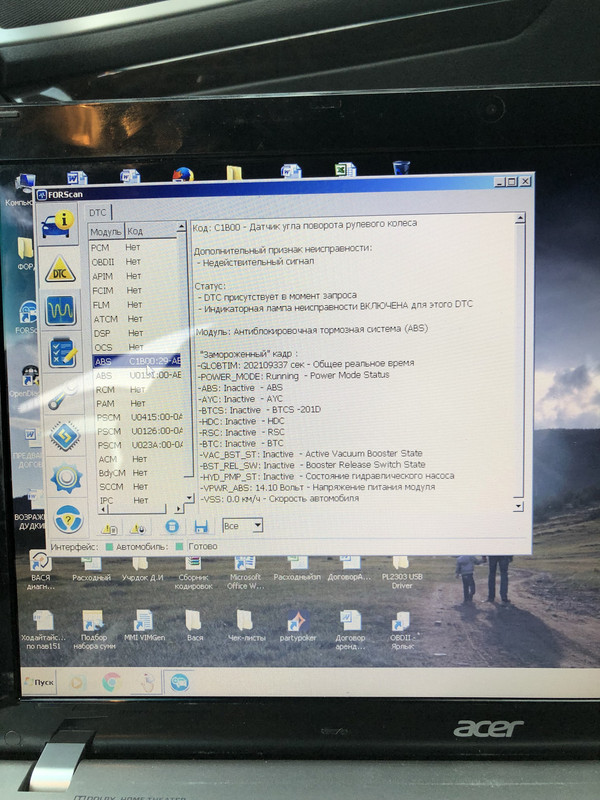The height and width of the screenshot is (800, 600).
Task: Click the module list scroll-down arrow
Action: tap(189, 497)
